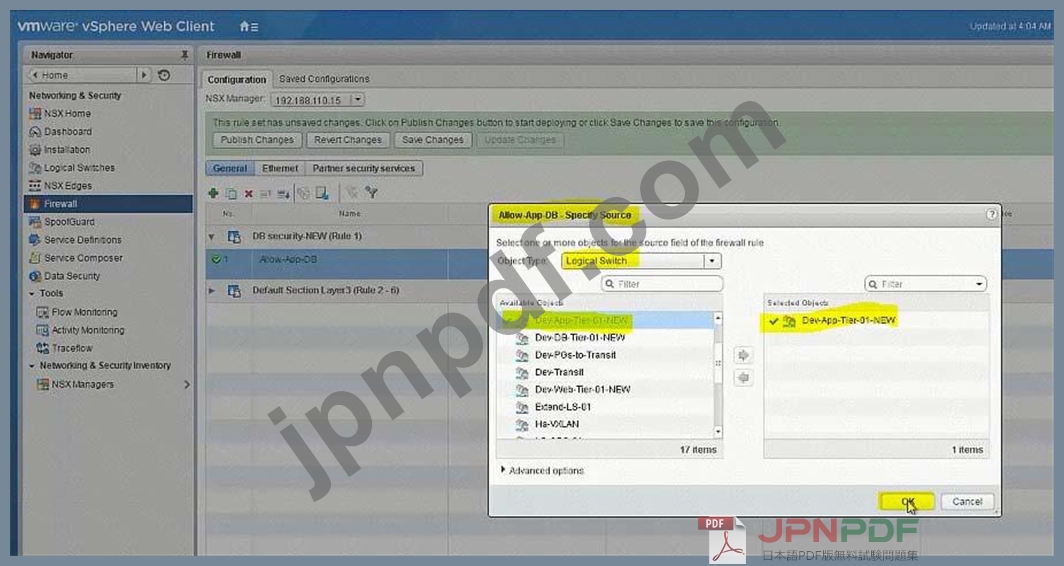The width and height of the screenshot is (1064, 566).
Task: Click the apply filter funnel icon
Action: (x=371, y=193)
